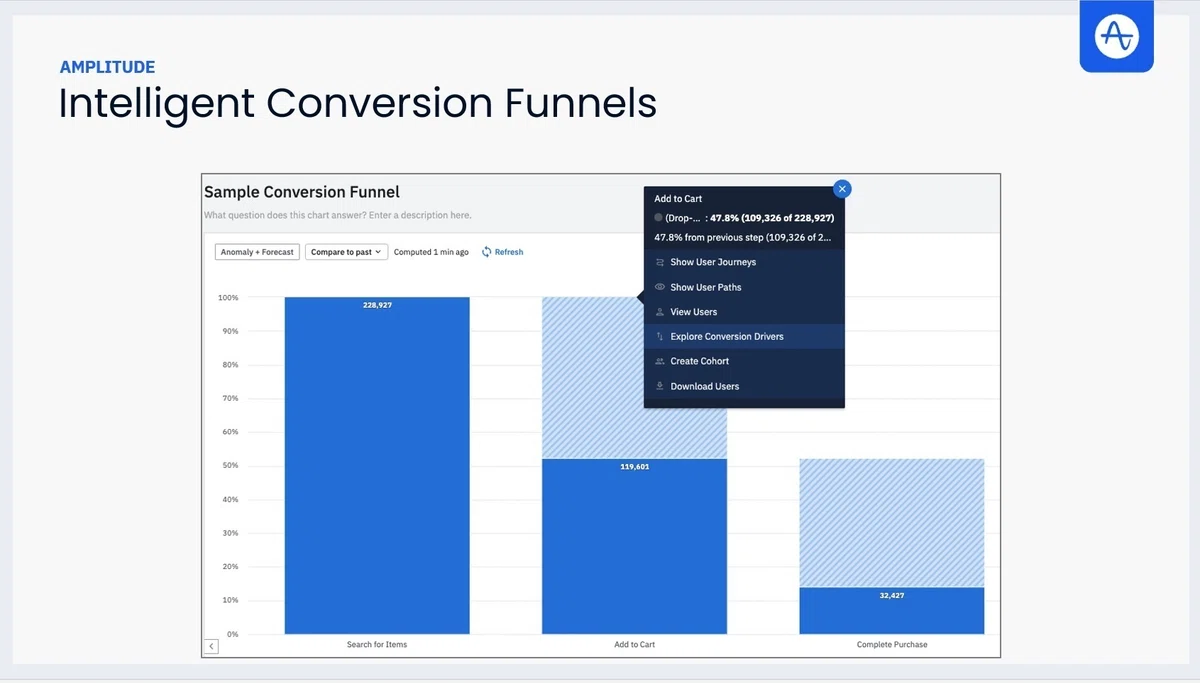Choose Download Users from the popup
This screenshot has width=1200, height=683.
(x=744, y=386)
